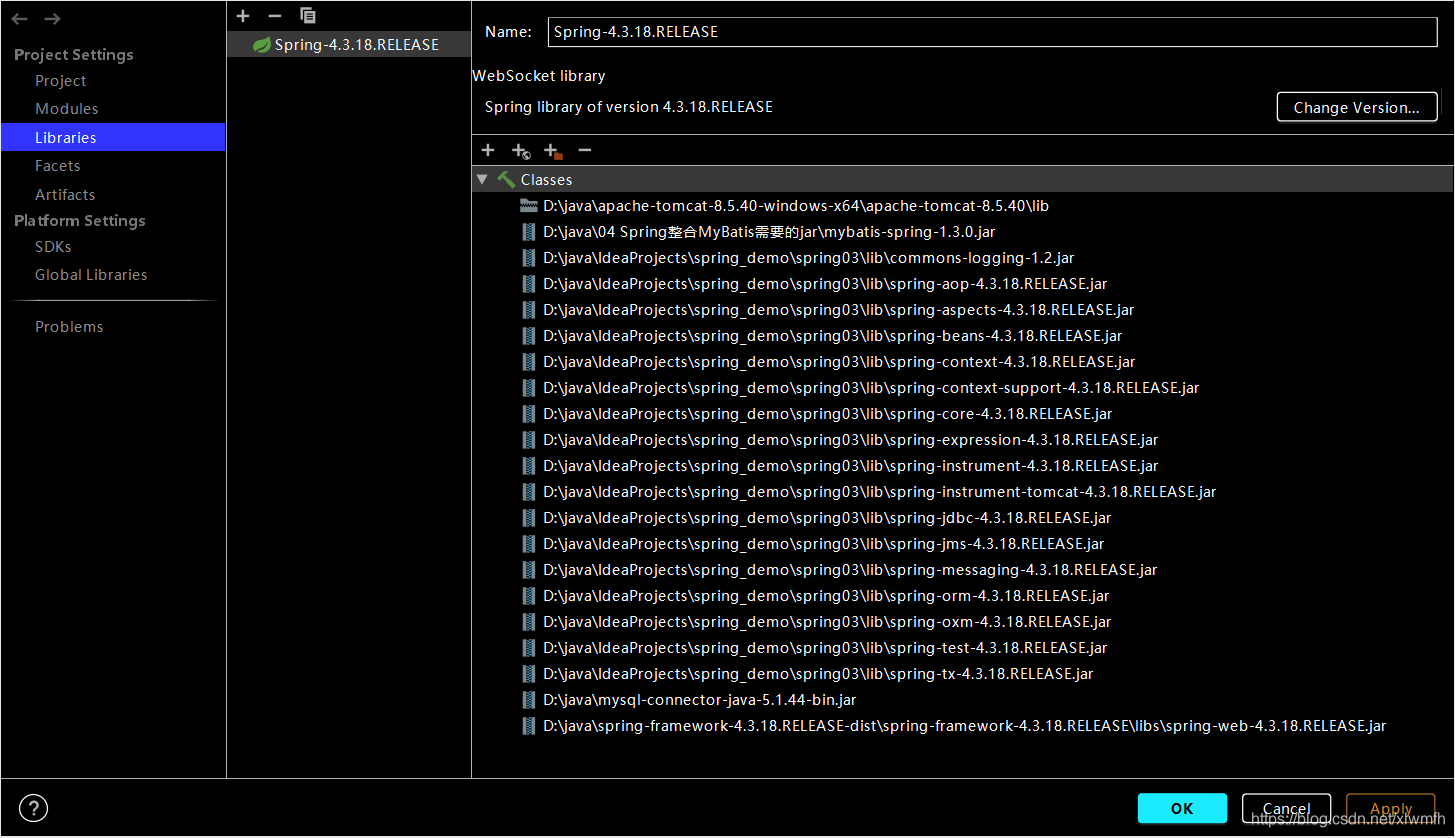The height and width of the screenshot is (838, 1455).
Task: Copy the selected library
Action: [x=308, y=15]
